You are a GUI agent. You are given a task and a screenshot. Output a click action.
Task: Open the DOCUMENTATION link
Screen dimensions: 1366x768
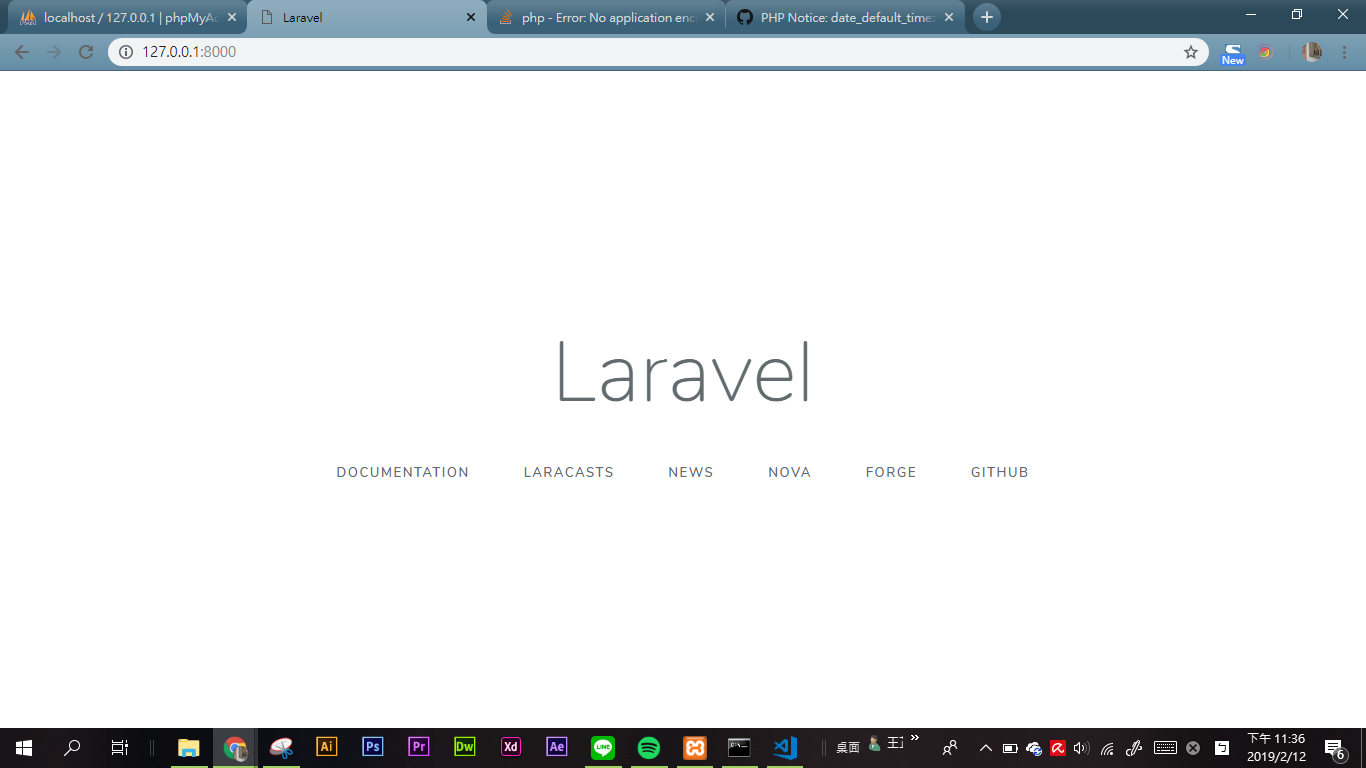[x=403, y=472]
